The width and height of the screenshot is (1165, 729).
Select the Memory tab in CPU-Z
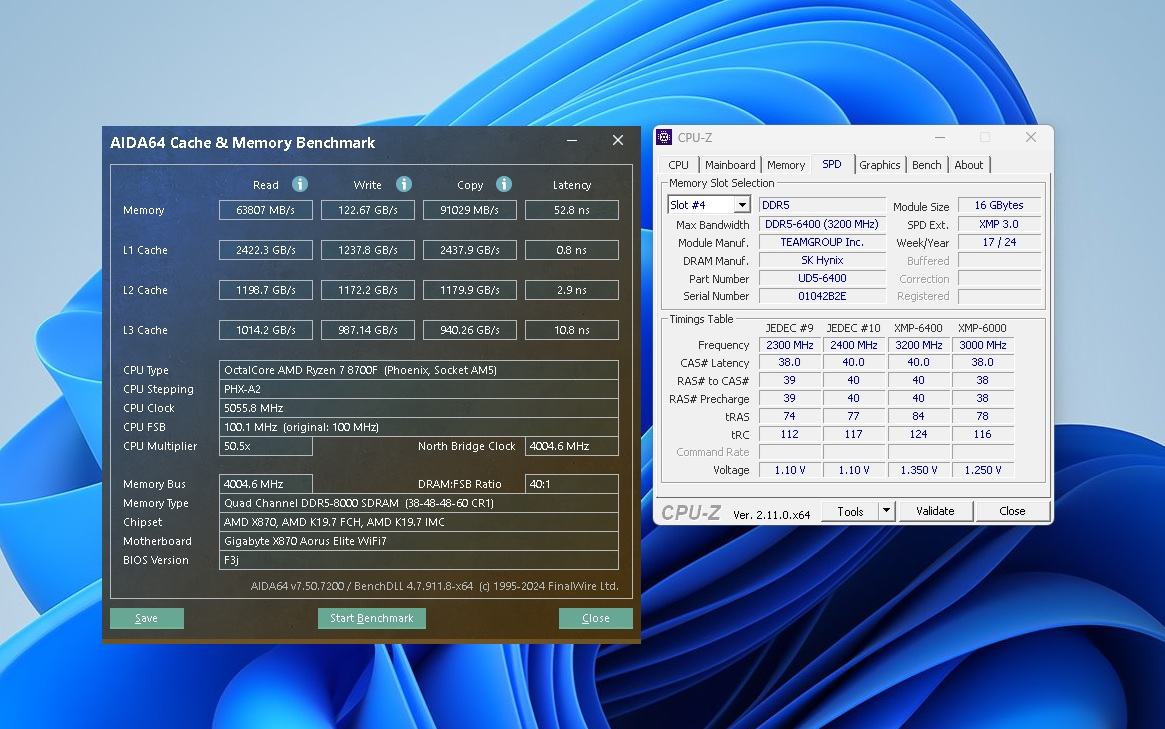786,165
